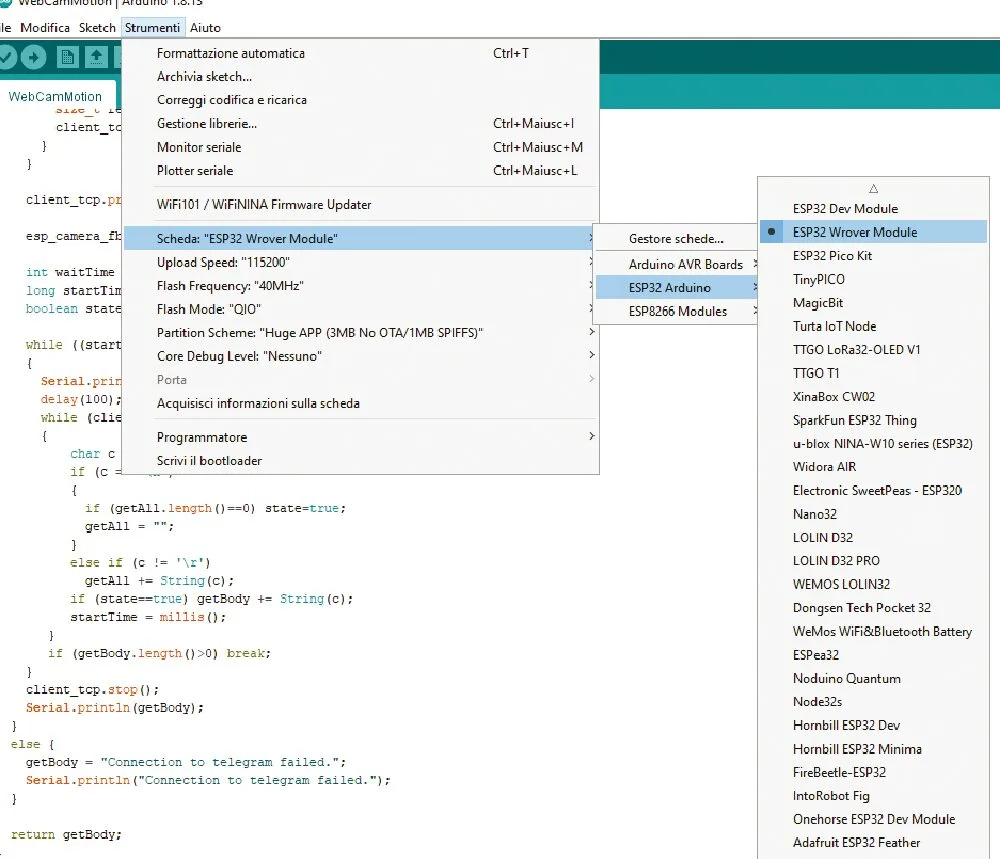The width and height of the screenshot is (1000, 859).
Task: Click the Open sketch toolbar icon
Action: coord(96,57)
